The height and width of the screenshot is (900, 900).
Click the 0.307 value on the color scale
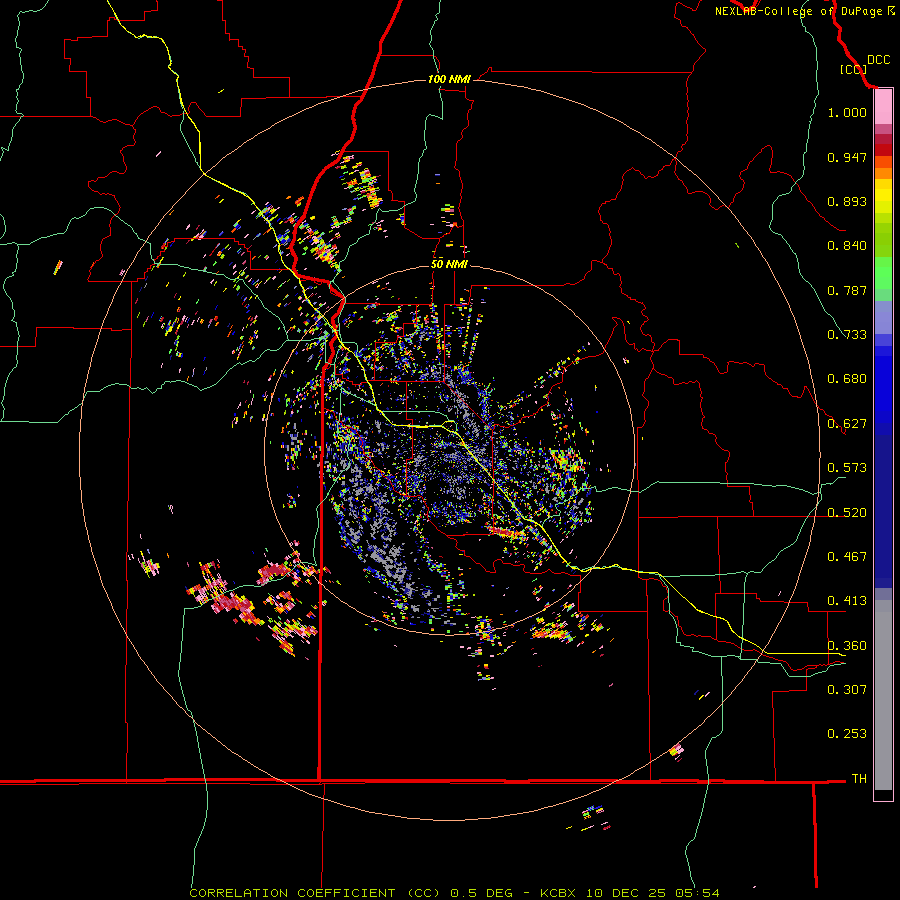pos(847,689)
